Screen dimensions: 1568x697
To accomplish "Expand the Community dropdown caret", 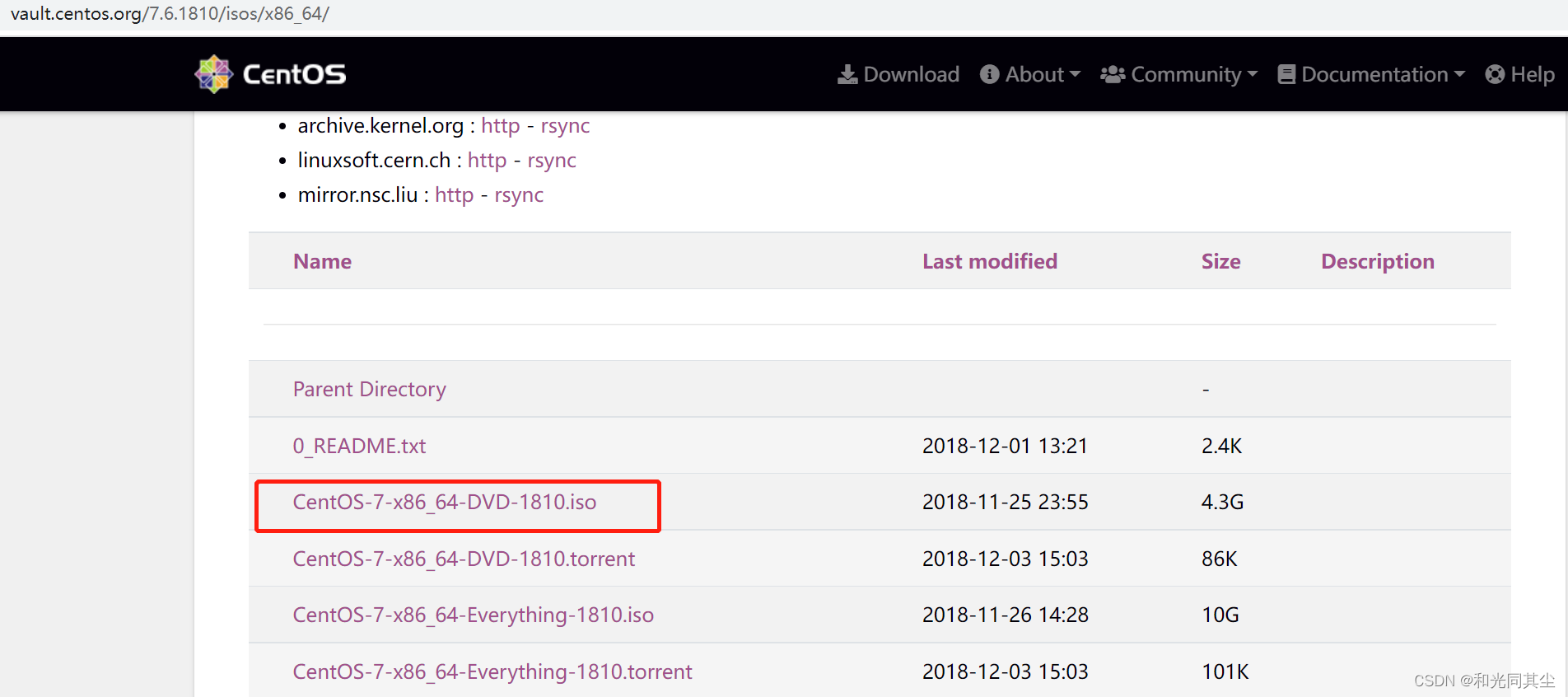I will [x=1253, y=74].
